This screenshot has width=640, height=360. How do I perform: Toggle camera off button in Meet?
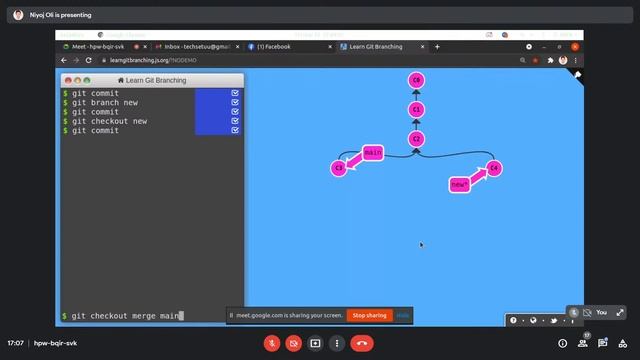293,343
